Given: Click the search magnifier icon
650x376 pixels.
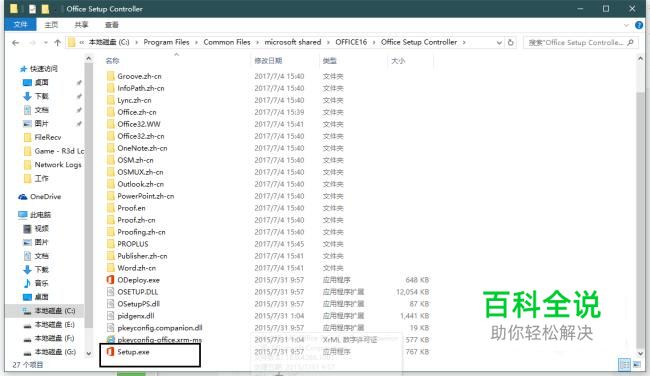Looking at the screenshot, I should [631, 42].
